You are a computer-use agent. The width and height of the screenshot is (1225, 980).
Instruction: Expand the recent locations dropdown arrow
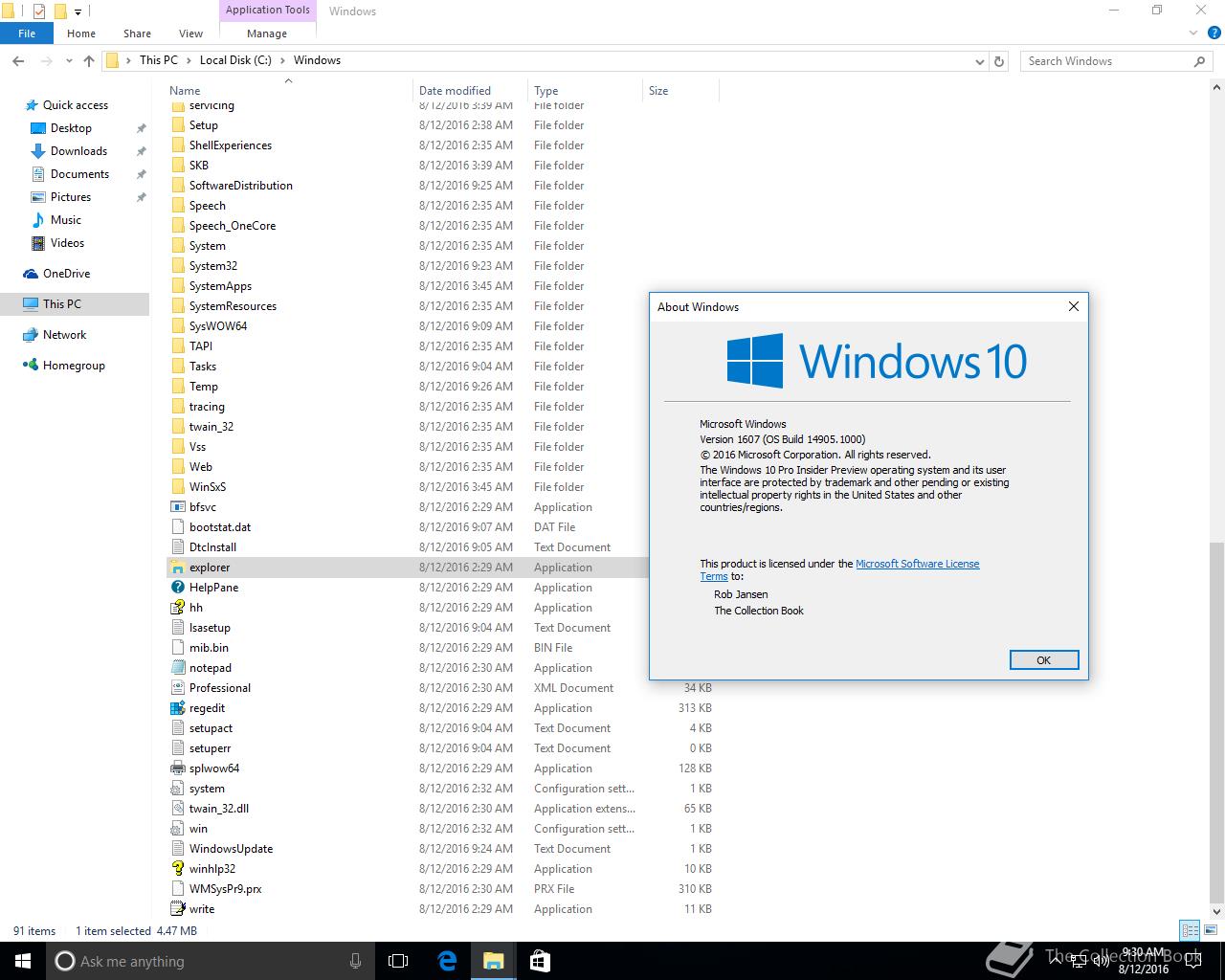[69, 61]
